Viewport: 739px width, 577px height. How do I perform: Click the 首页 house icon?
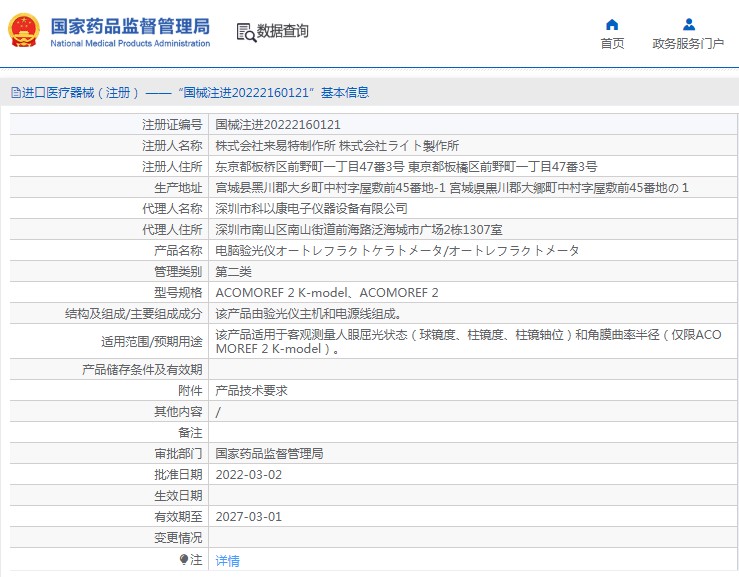(x=612, y=24)
